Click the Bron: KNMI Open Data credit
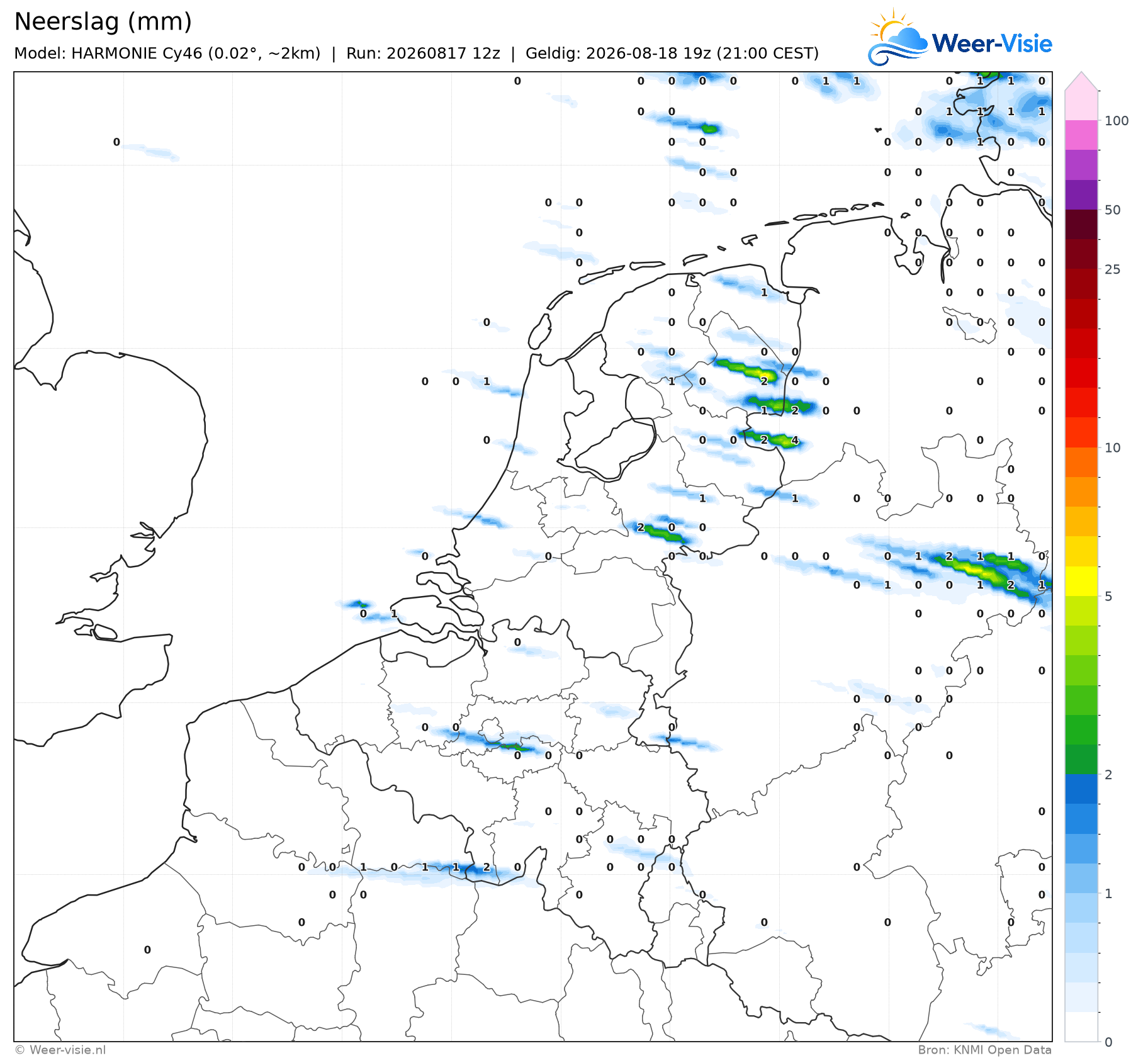 [984, 1050]
